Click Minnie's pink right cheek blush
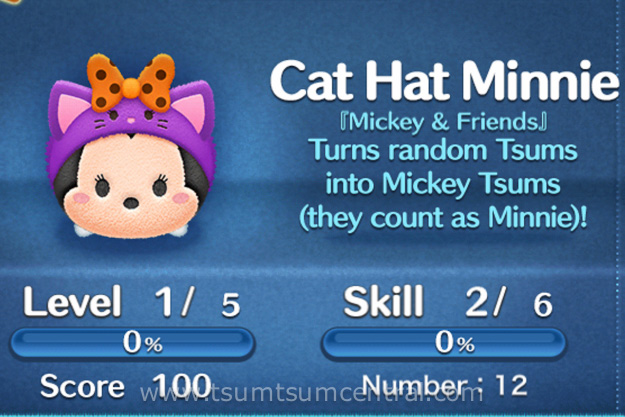Image resolution: width=625 pixels, height=417 pixels. (x=181, y=198)
